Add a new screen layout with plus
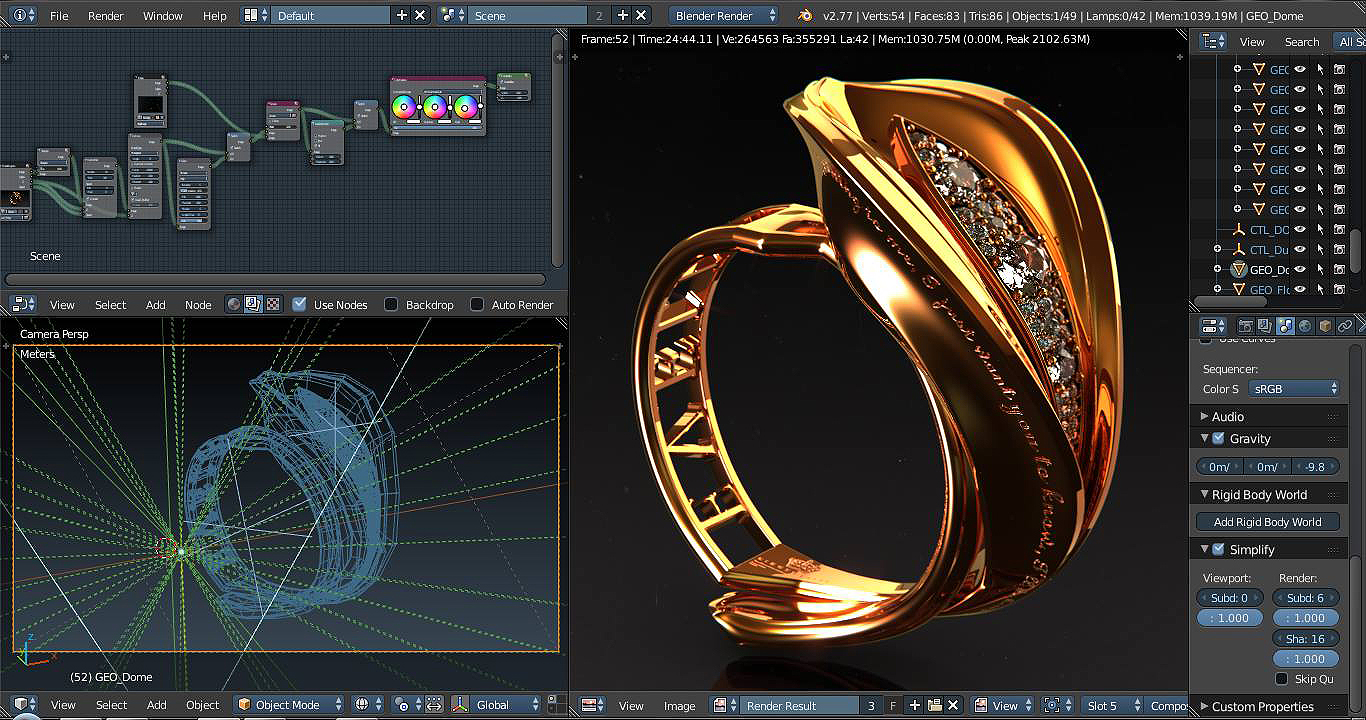This screenshot has height=720, width=1366. click(402, 15)
